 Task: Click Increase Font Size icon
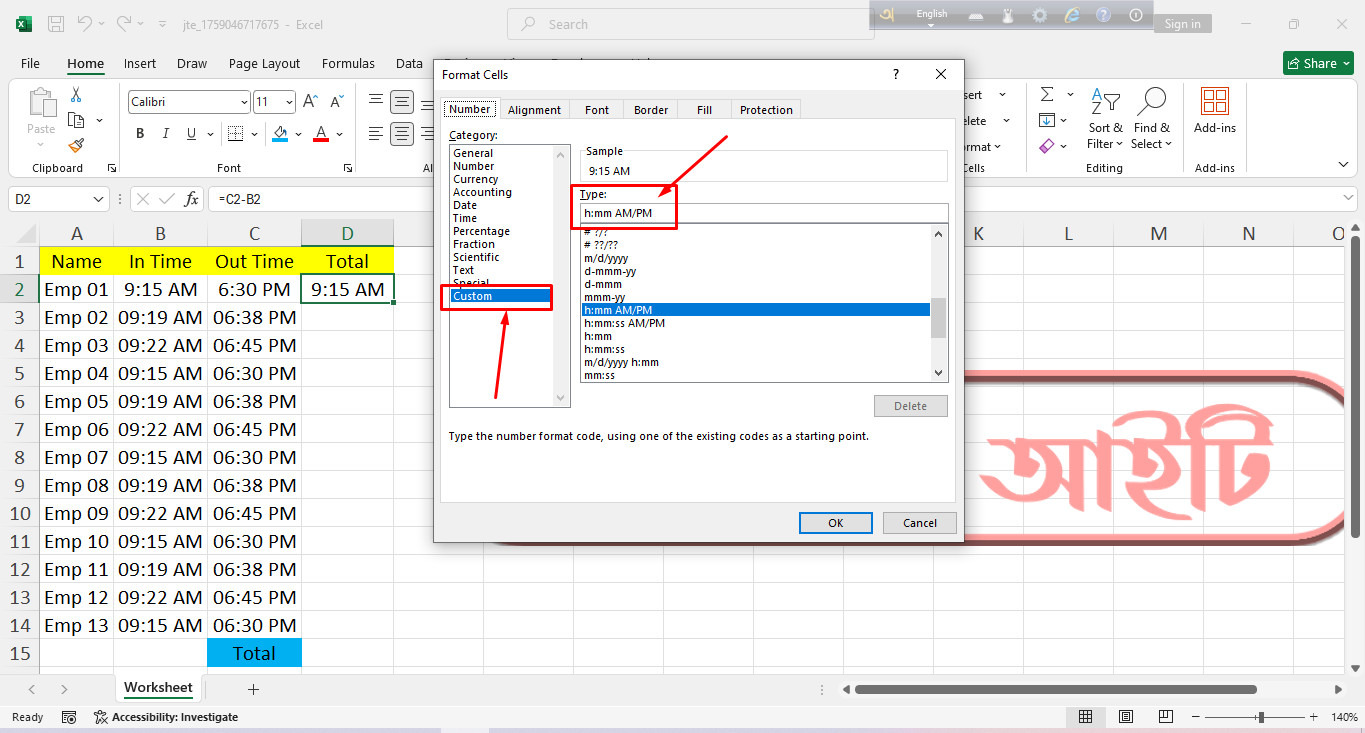tap(310, 102)
